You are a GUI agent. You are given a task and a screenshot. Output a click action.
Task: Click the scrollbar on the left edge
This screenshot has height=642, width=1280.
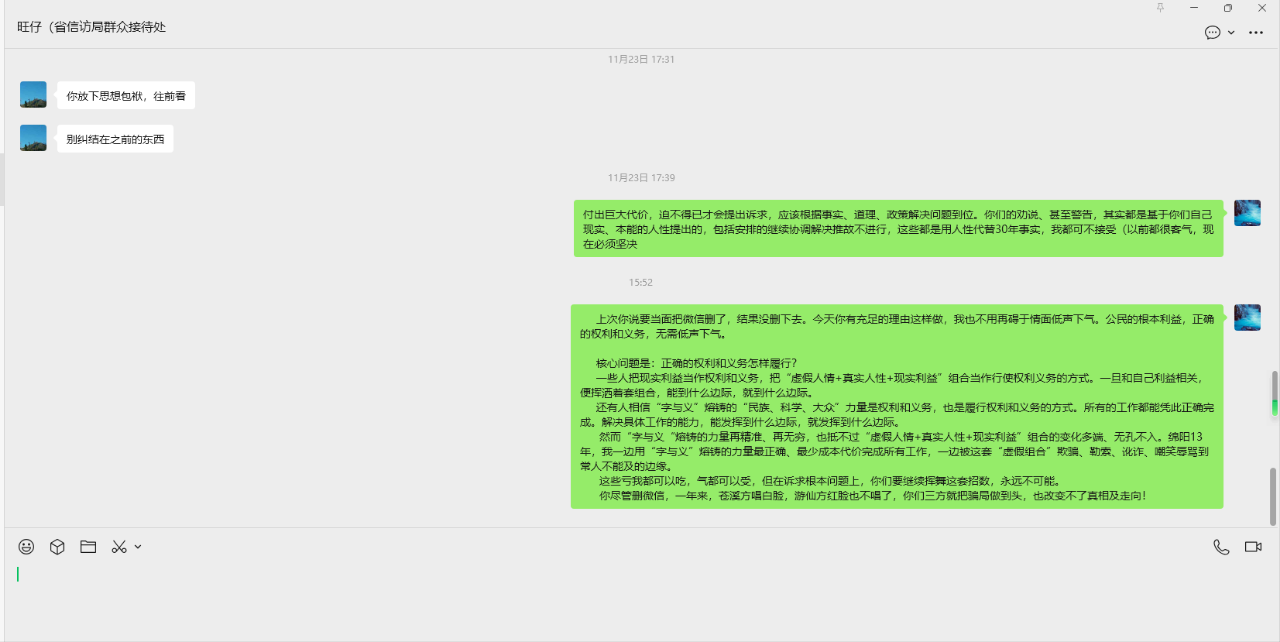tap(2, 180)
